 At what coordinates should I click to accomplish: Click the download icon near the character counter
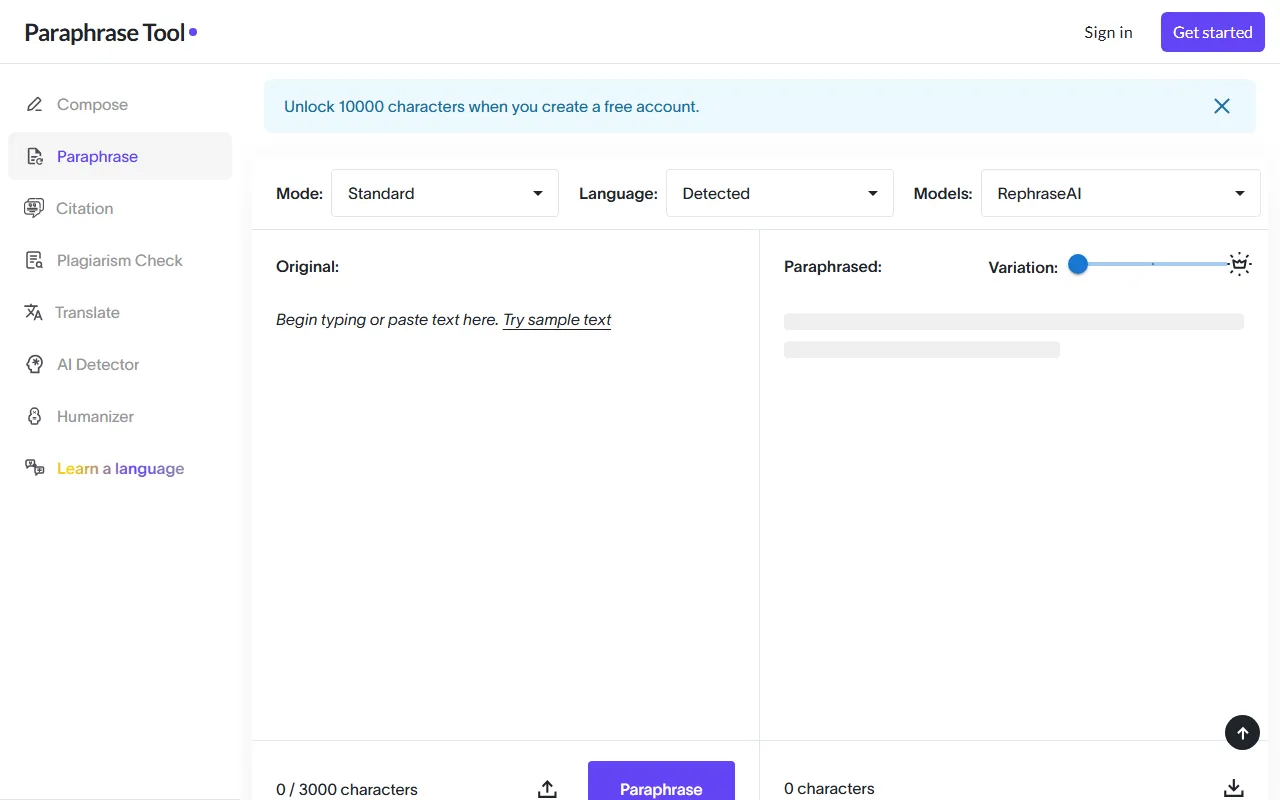[x=1234, y=787]
